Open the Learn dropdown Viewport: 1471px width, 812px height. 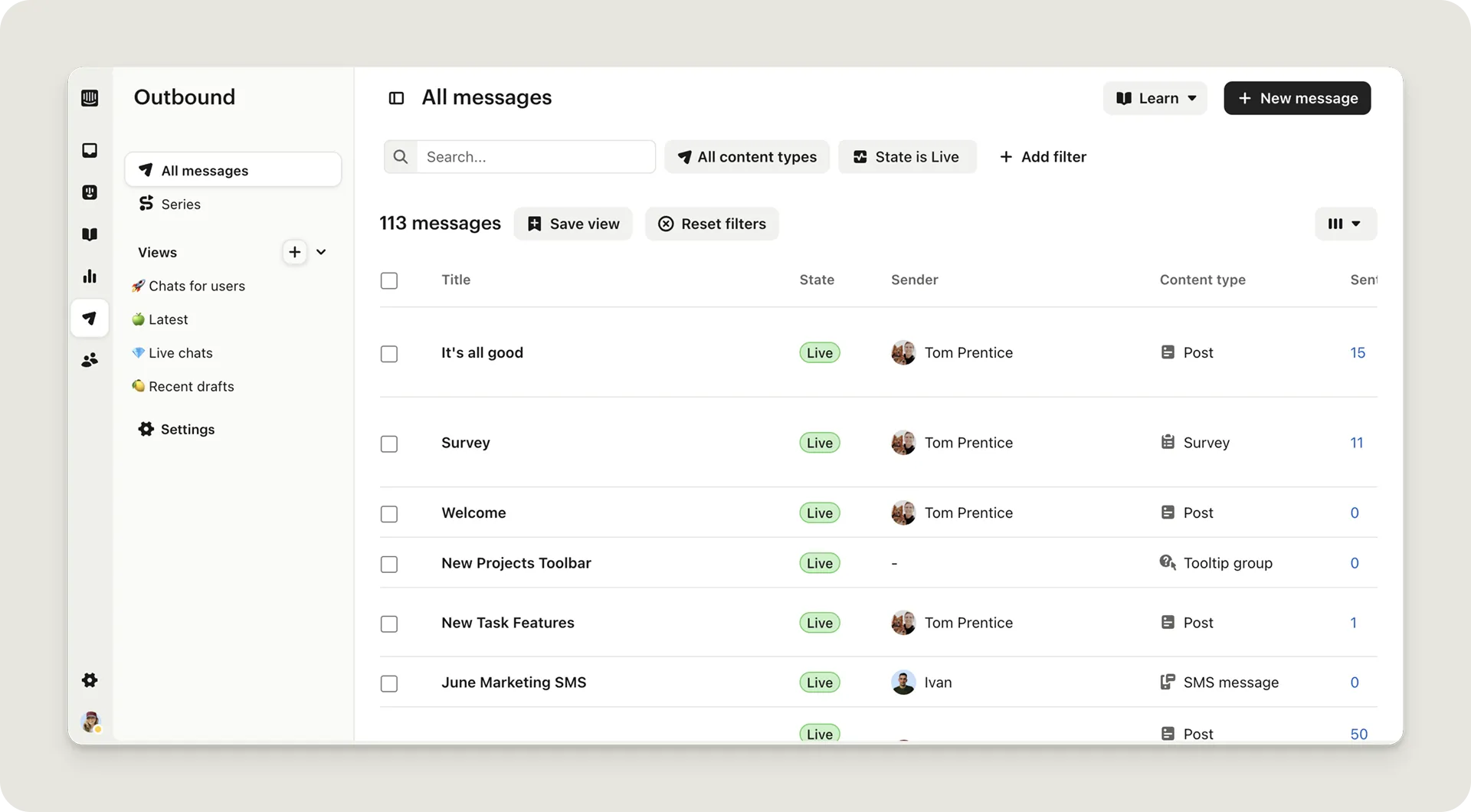point(1155,98)
